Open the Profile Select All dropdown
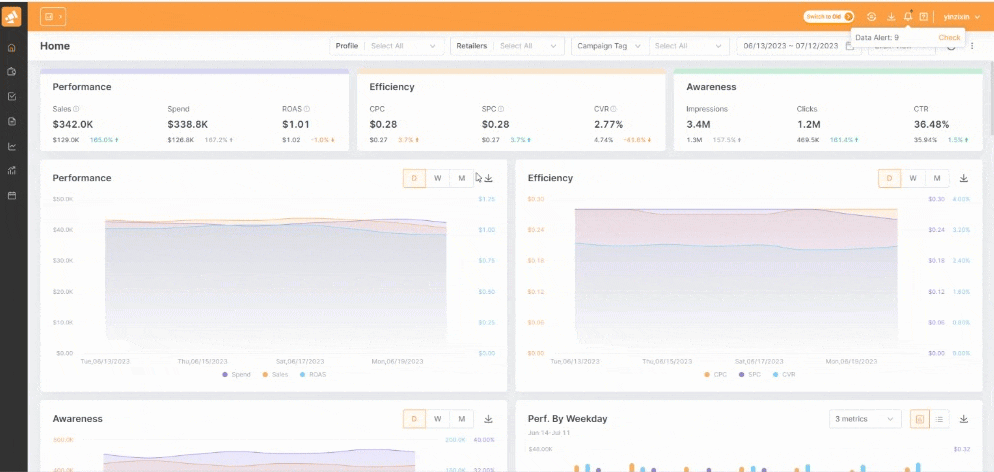 (403, 46)
